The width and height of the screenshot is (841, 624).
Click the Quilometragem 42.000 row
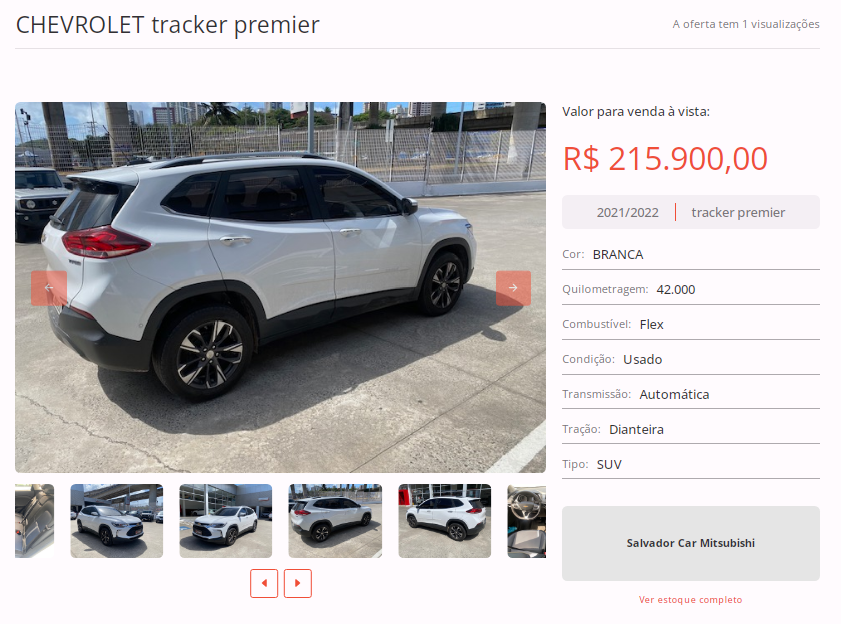tap(691, 290)
